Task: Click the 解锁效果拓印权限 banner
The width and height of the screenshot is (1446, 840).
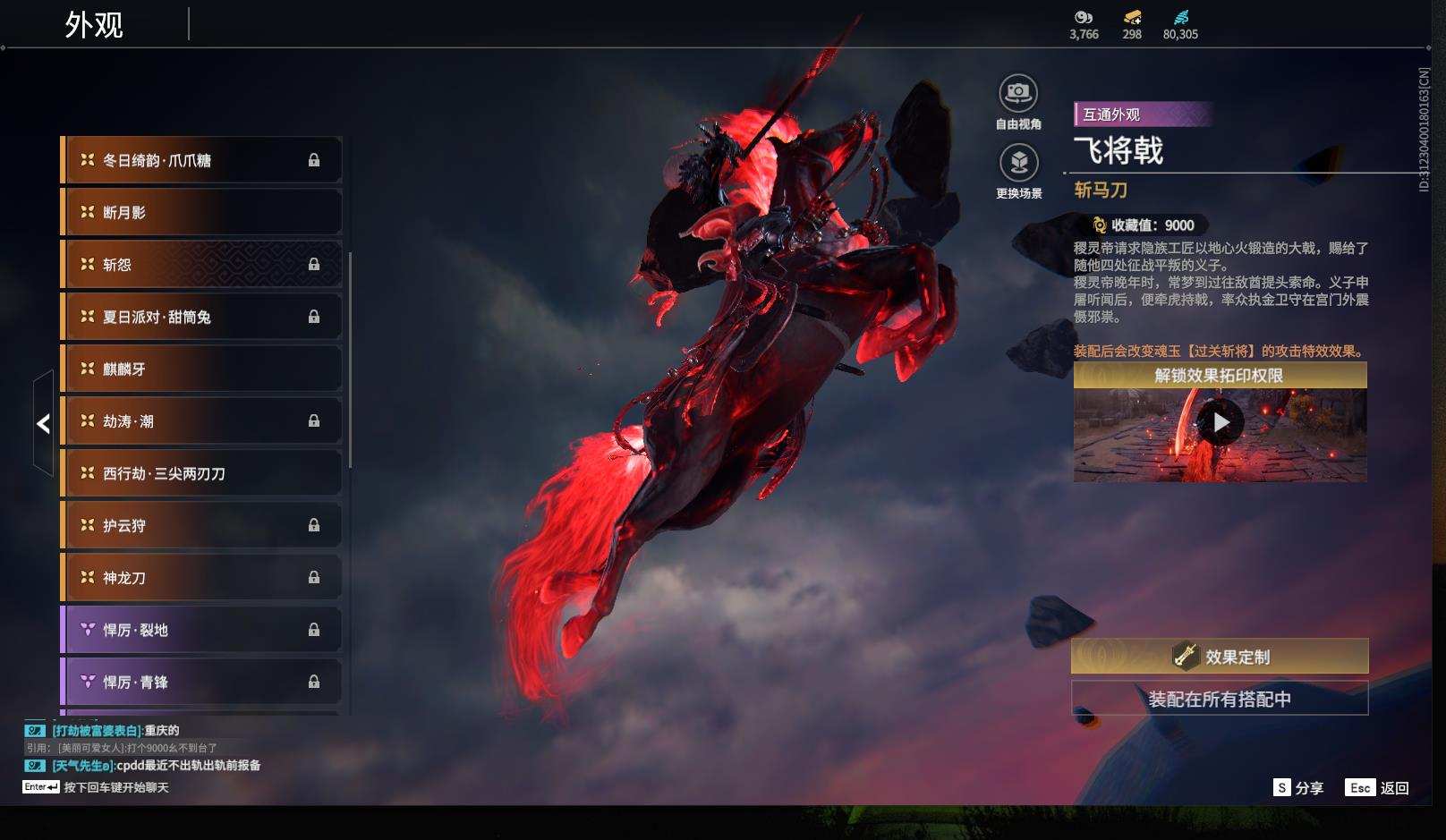Action: click(x=1220, y=376)
